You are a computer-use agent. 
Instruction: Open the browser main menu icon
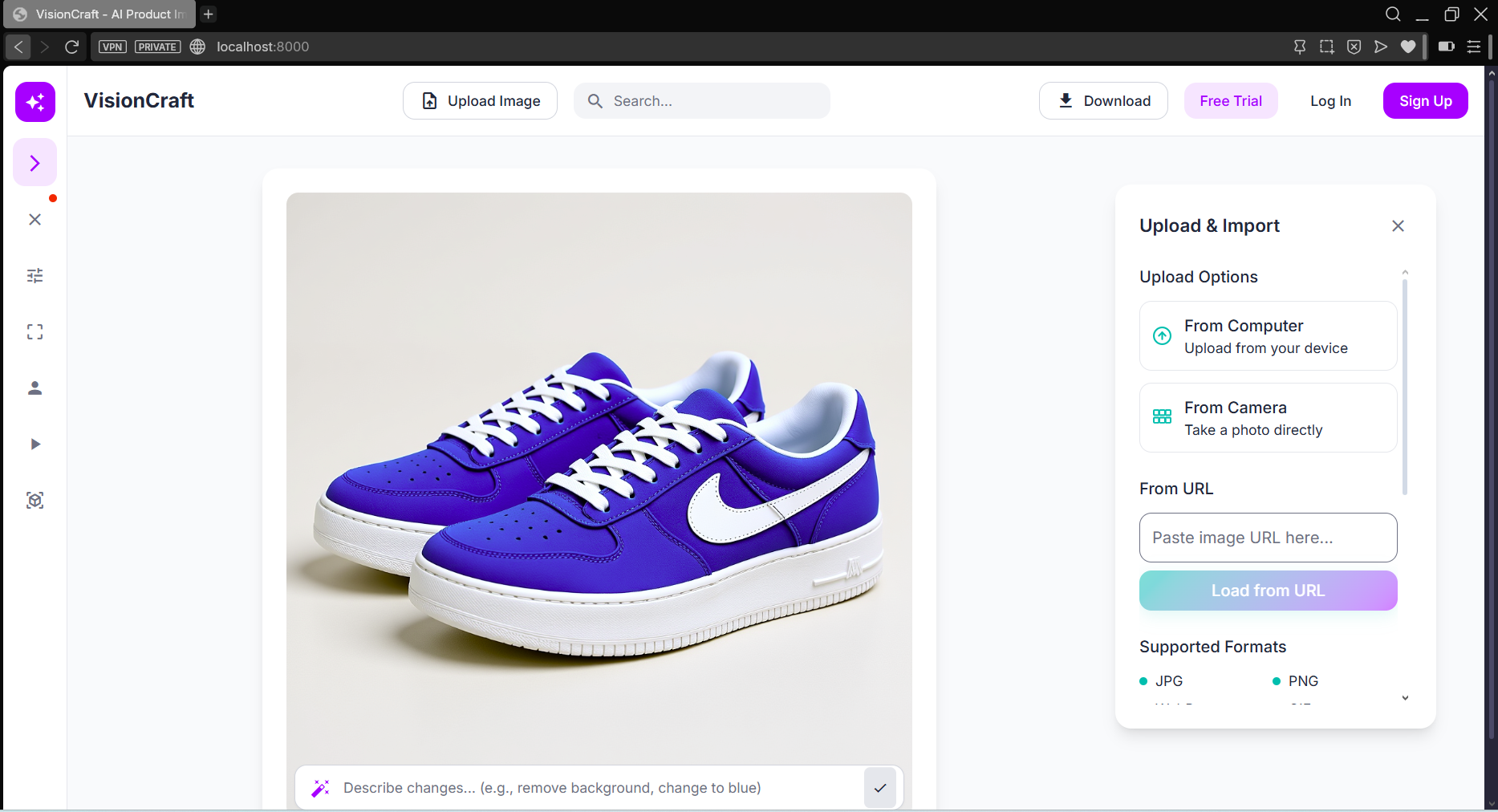[1474, 47]
